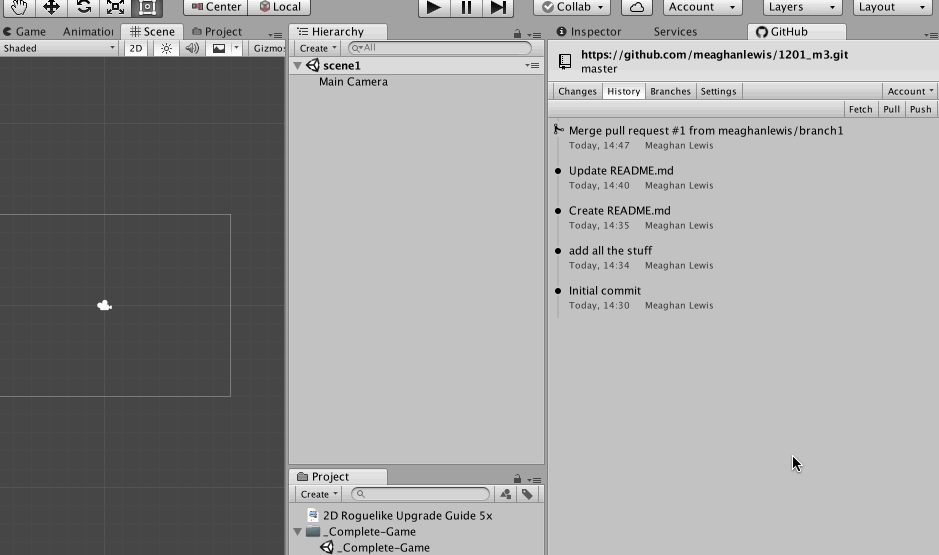Image resolution: width=939 pixels, height=555 pixels.
Task: Step one frame forward
Action: 498,7
